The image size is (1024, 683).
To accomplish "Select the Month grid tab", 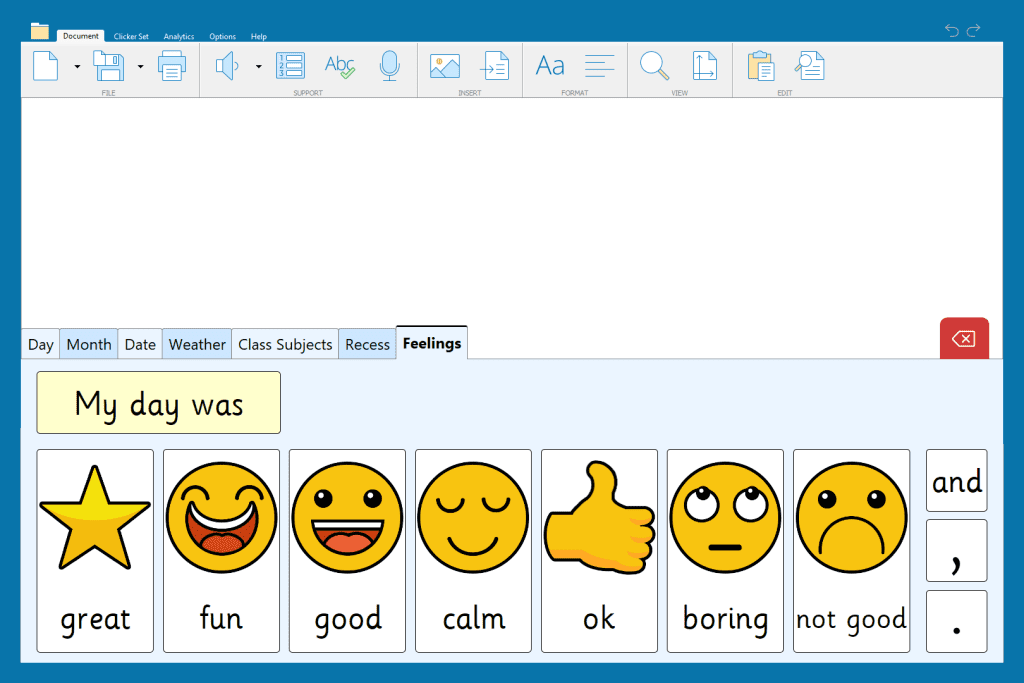I will coord(89,344).
